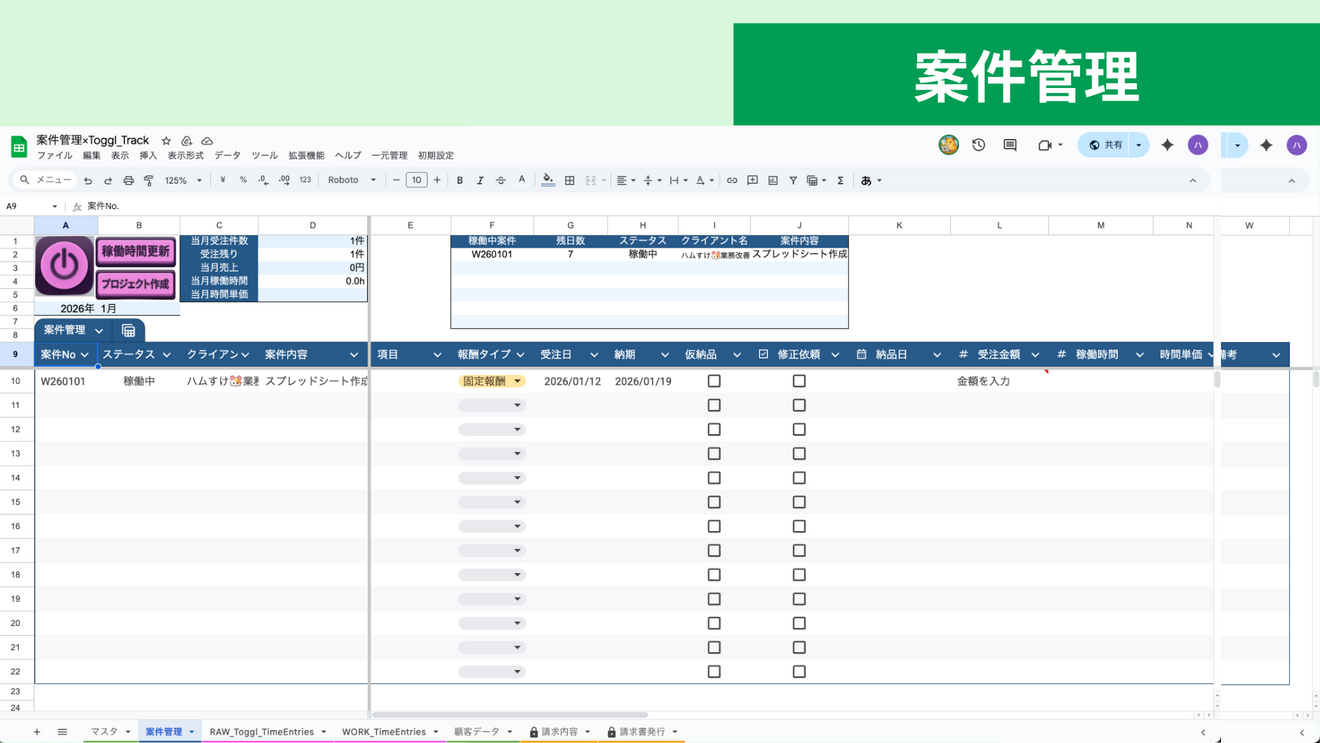Viewport: 1320px width, 743px height.
Task: Switch to the マスタ sheet tab
Action: click(x=110, y=732)
